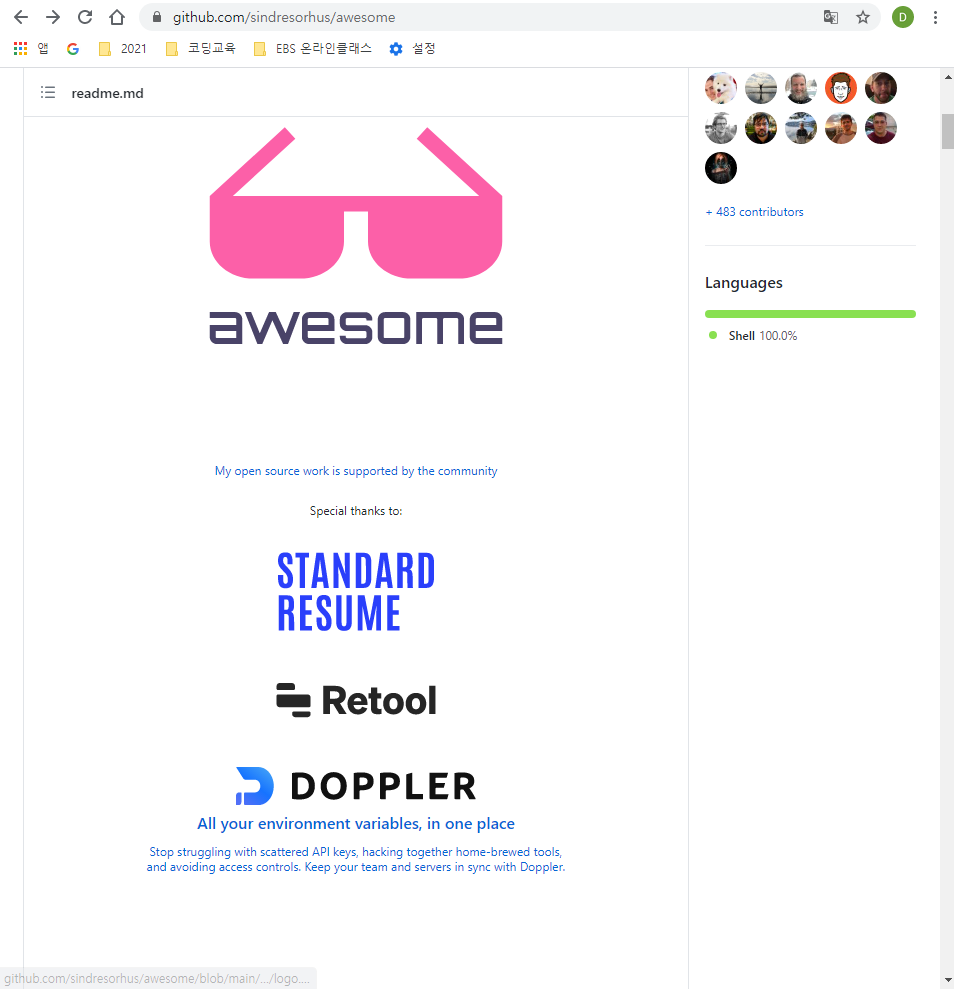Click the 'Languages' sidebar heading
This screenshot has width=954, height=989.
pos(743,283)
